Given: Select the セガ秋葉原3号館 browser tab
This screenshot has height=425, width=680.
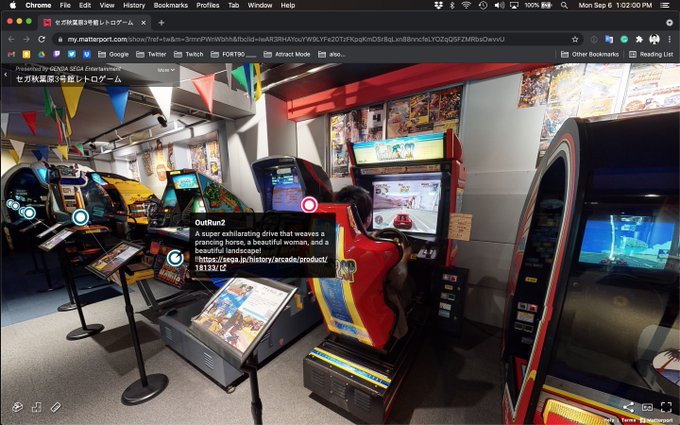Looking at the screenshot, I should pyautogui.click(x=93, y=23).
